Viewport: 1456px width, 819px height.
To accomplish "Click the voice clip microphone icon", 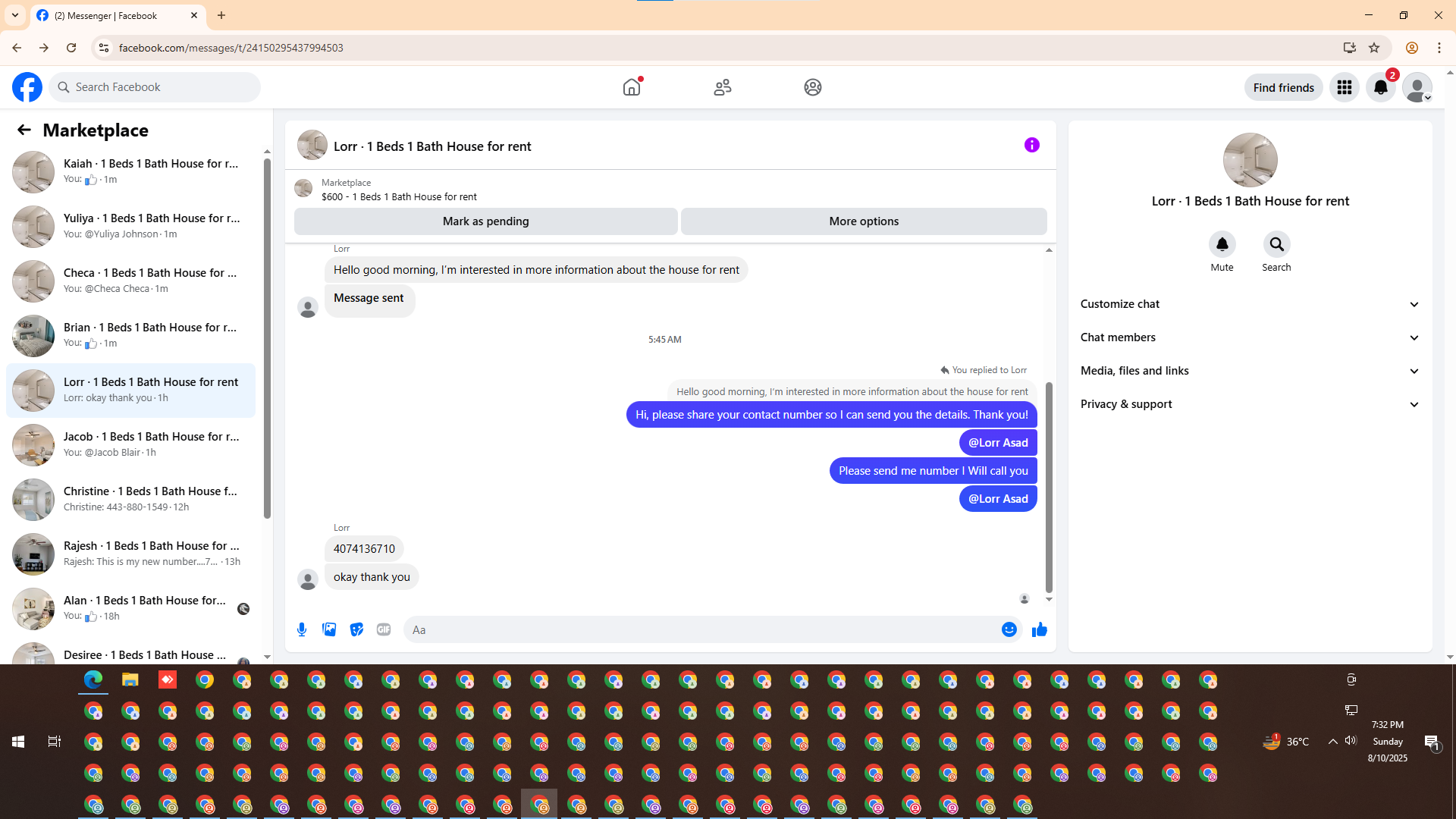I will pyautogui.click(x=302, y=629).
